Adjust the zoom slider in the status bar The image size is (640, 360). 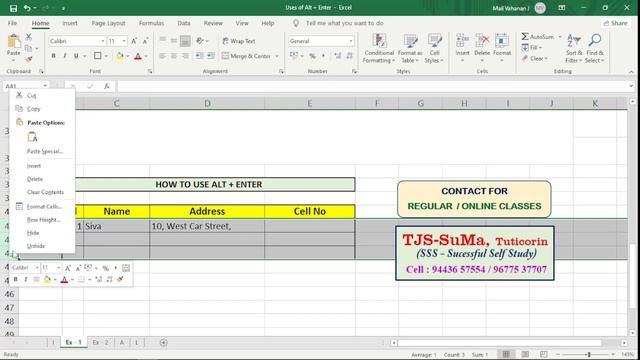[589, 354]
